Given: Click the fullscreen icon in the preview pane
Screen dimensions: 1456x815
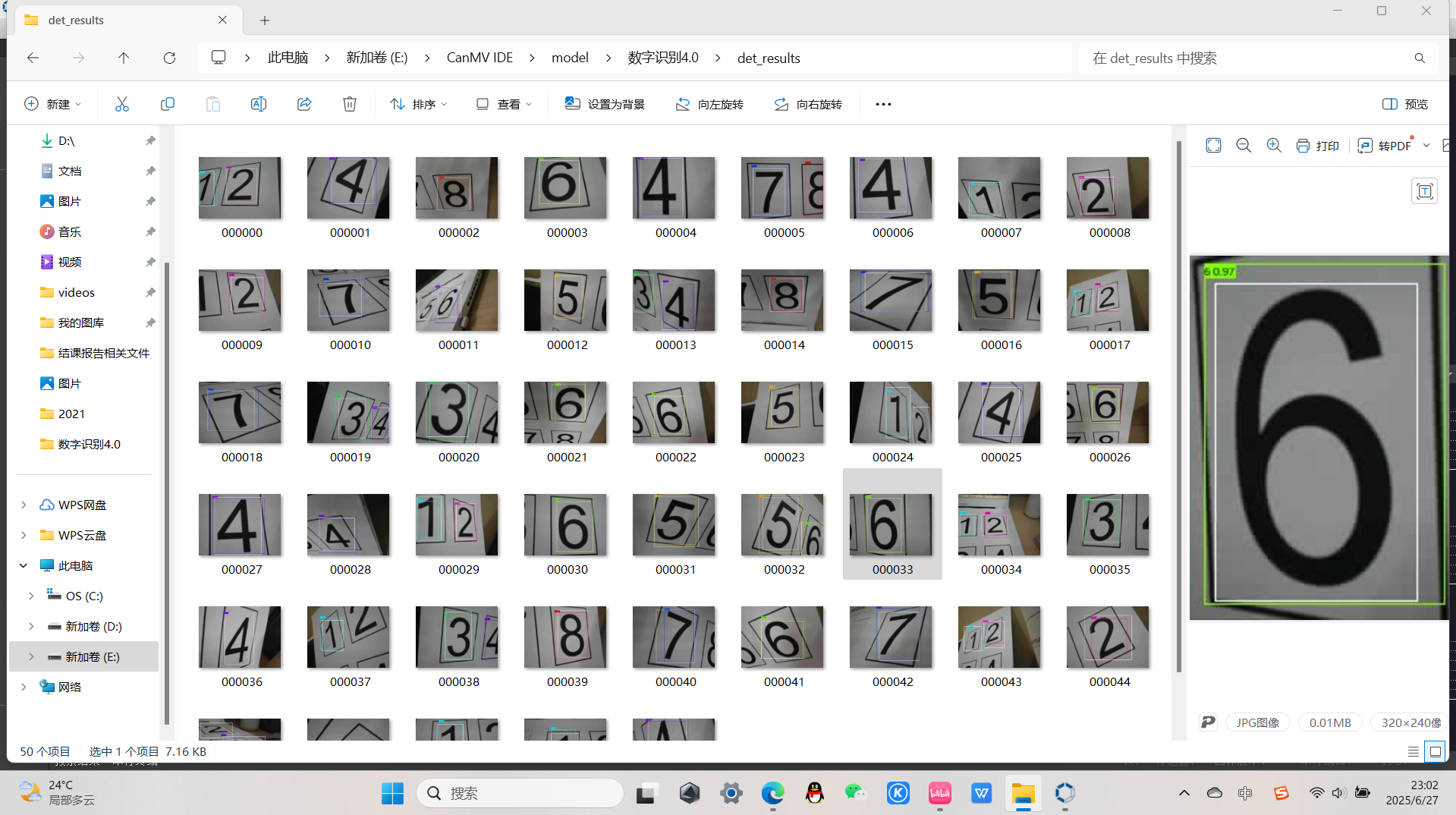Looking at the screenshot, I should pyautogui.click(x=1213, y=145).
